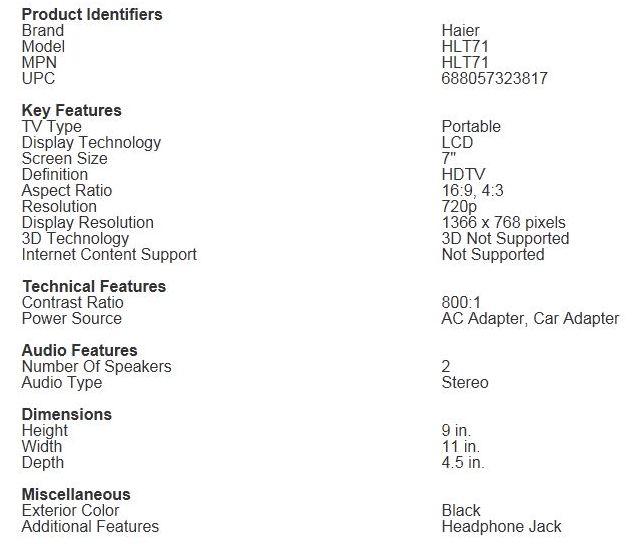Click the Technical Features heading
This screenshot has width=635, height=544.
tap(94, 286)
